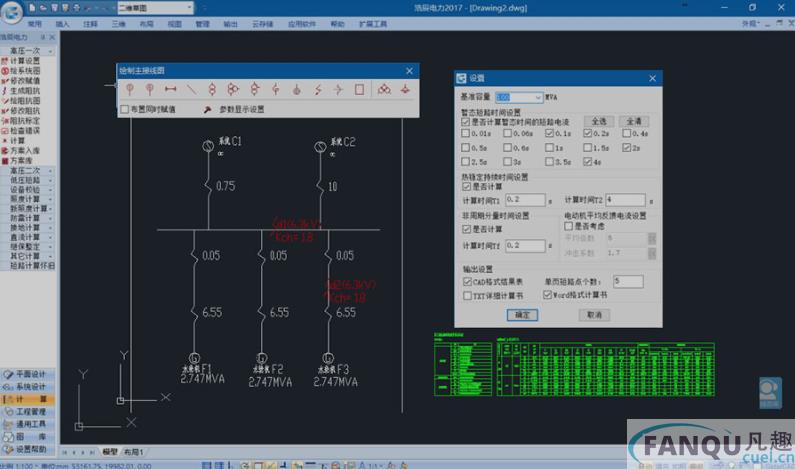Image resolution: width=795 pixels, height=469 pixels.
Task: Toggle Word格式计算书 checkbox
Action: click(x=547, y=295)
